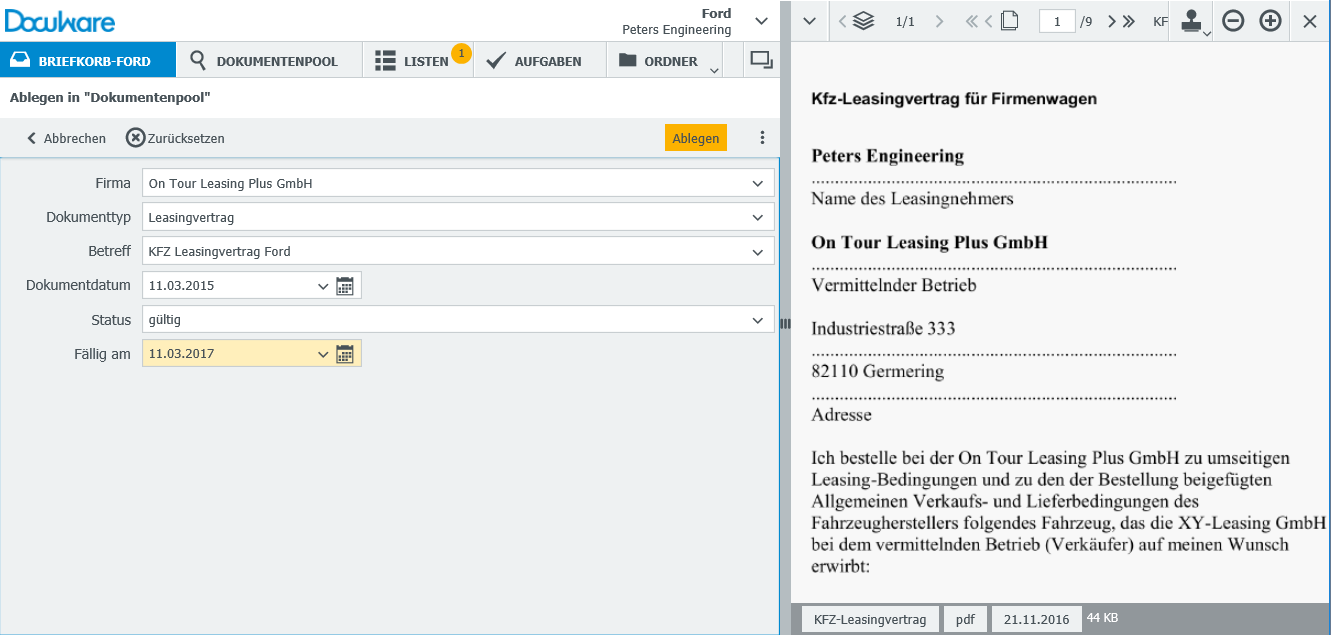Click the page number input field
1331x635 pixels.
point(1057,21)
